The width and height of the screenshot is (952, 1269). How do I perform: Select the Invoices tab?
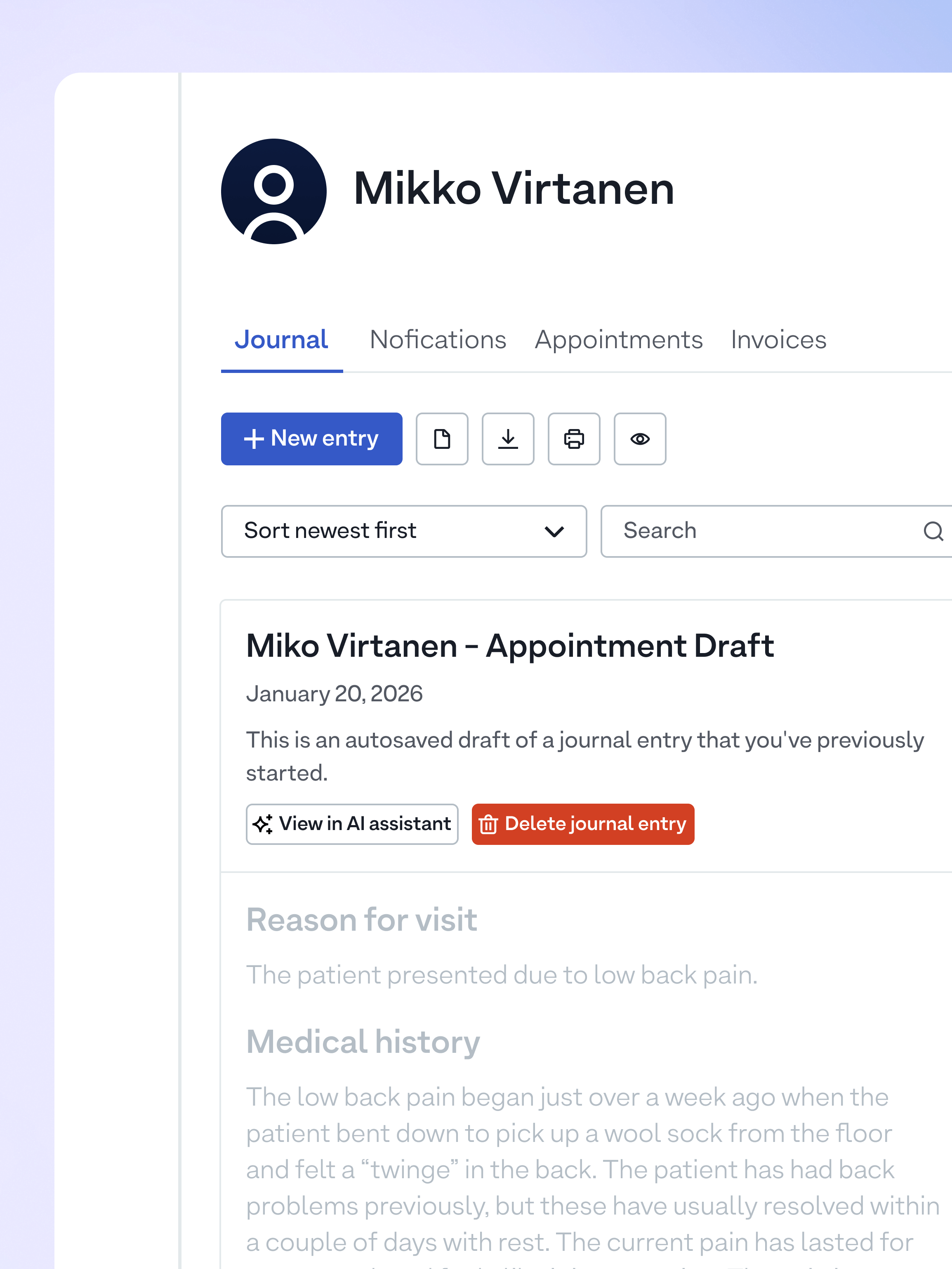coord(778,340)
